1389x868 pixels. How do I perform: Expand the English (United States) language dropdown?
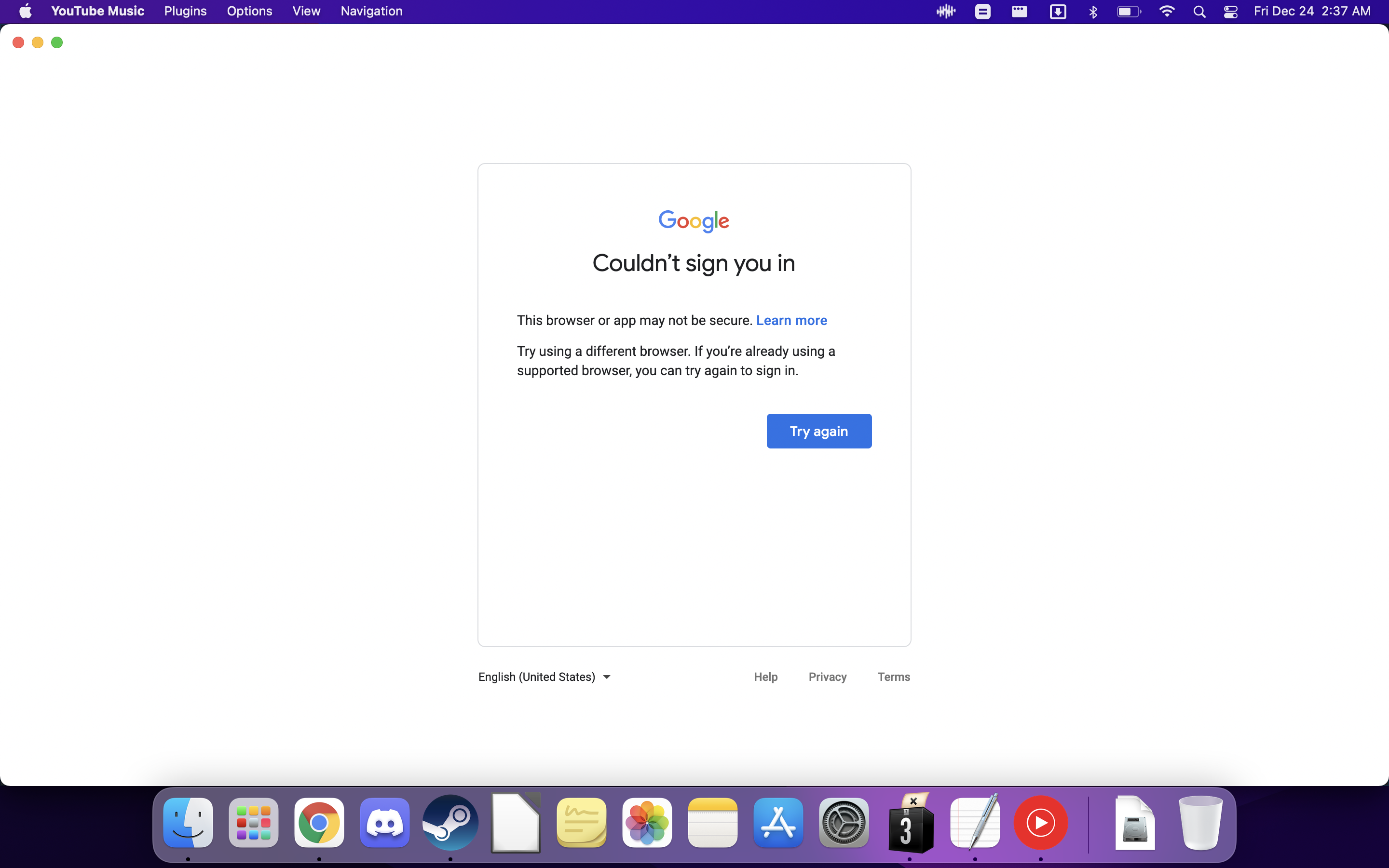tap(544, 677)
